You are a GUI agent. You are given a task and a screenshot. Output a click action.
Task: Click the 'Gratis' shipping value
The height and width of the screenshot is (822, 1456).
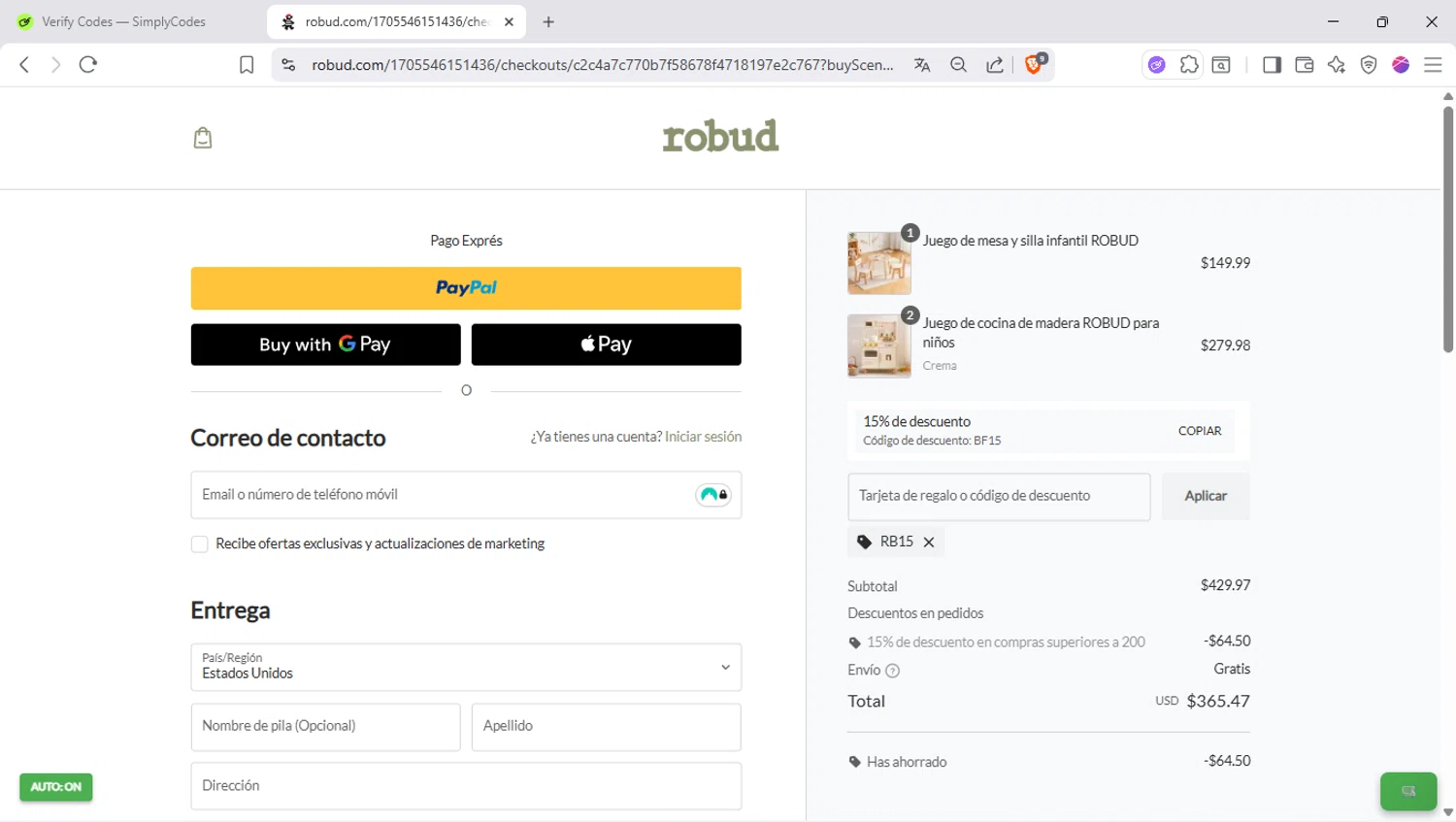click(1232, 669)
